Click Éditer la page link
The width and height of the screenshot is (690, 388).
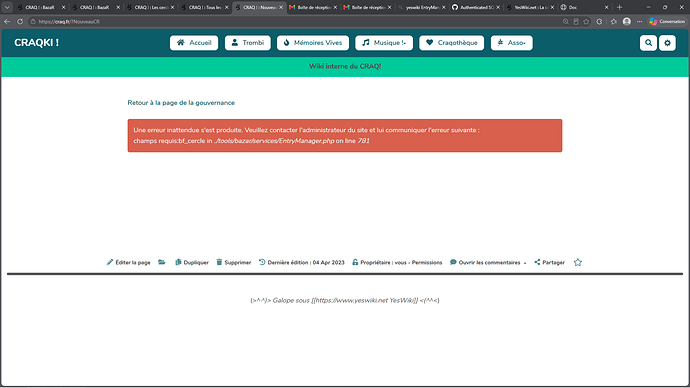[128, 262]
